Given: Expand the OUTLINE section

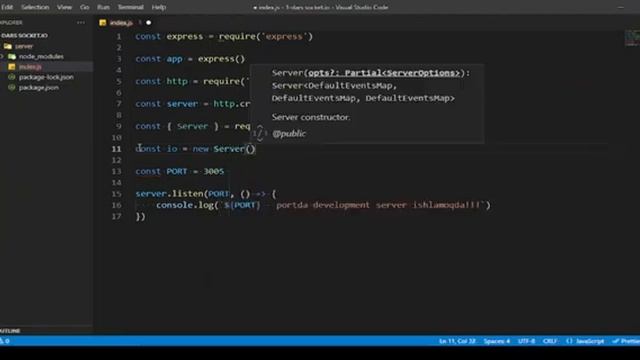Looking at the screenshot, I should pos(10,331).
